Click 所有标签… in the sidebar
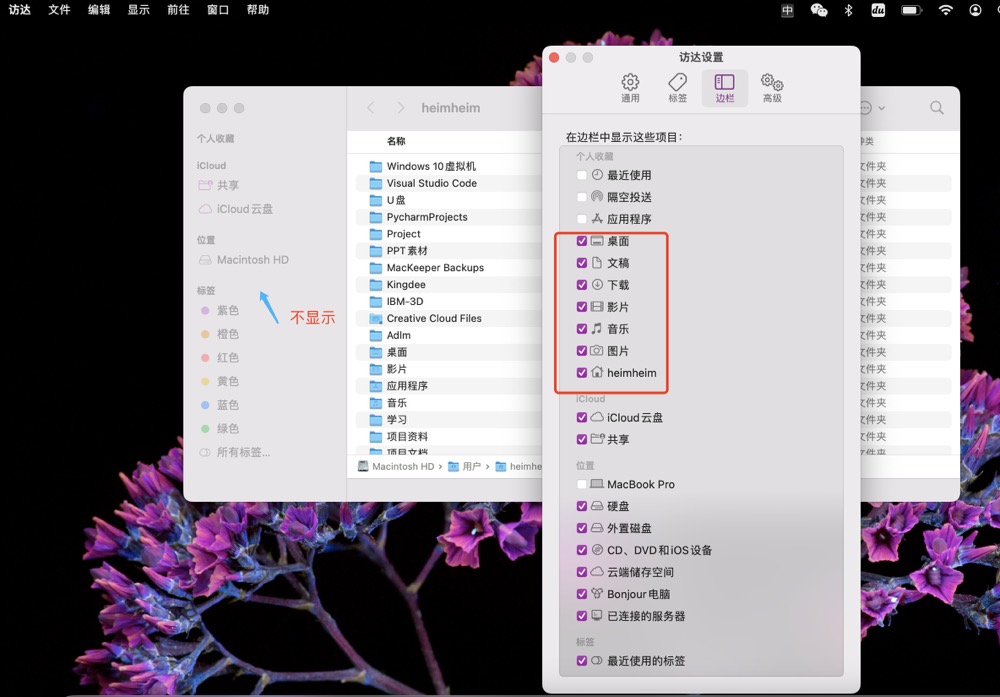Screen dimensions: 1000x697 (243, 452)
